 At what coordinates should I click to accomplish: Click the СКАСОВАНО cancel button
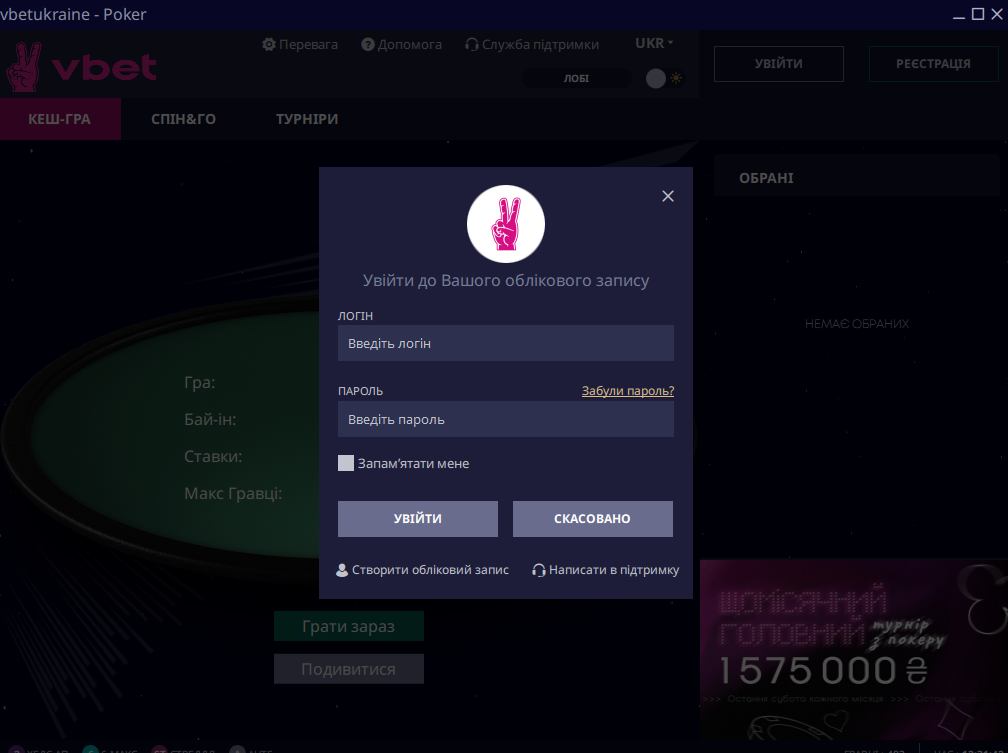(592, 519)
